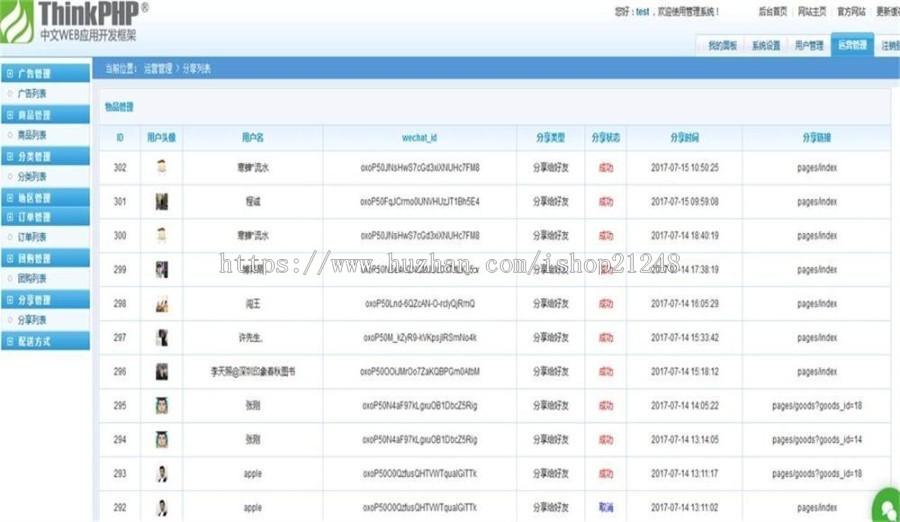
Task: Open avatar of user in row 299
Action: pos(162,269)
